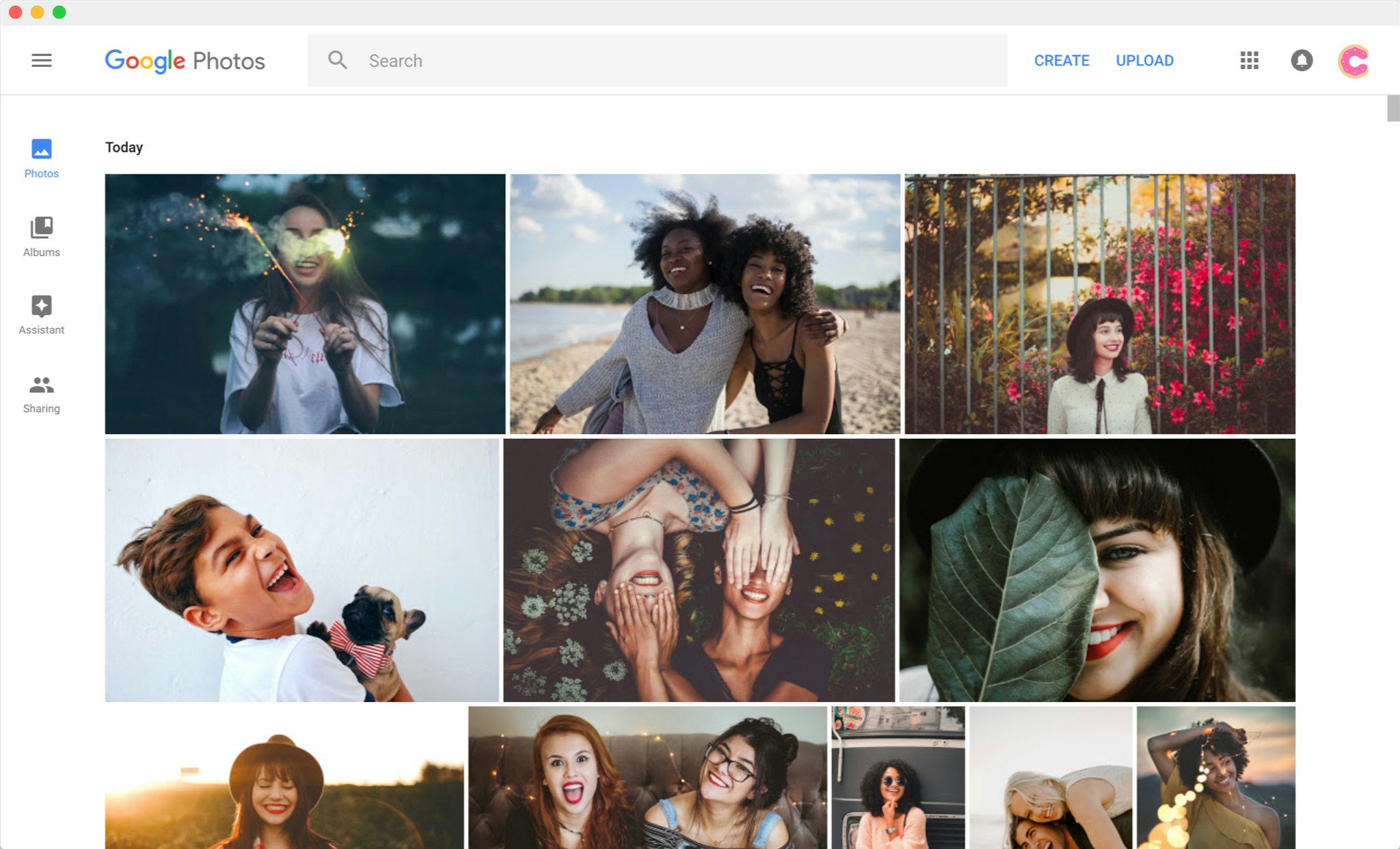Click the Today section heading
This screenshot has height=849, width=1400.
coord(124,147)
